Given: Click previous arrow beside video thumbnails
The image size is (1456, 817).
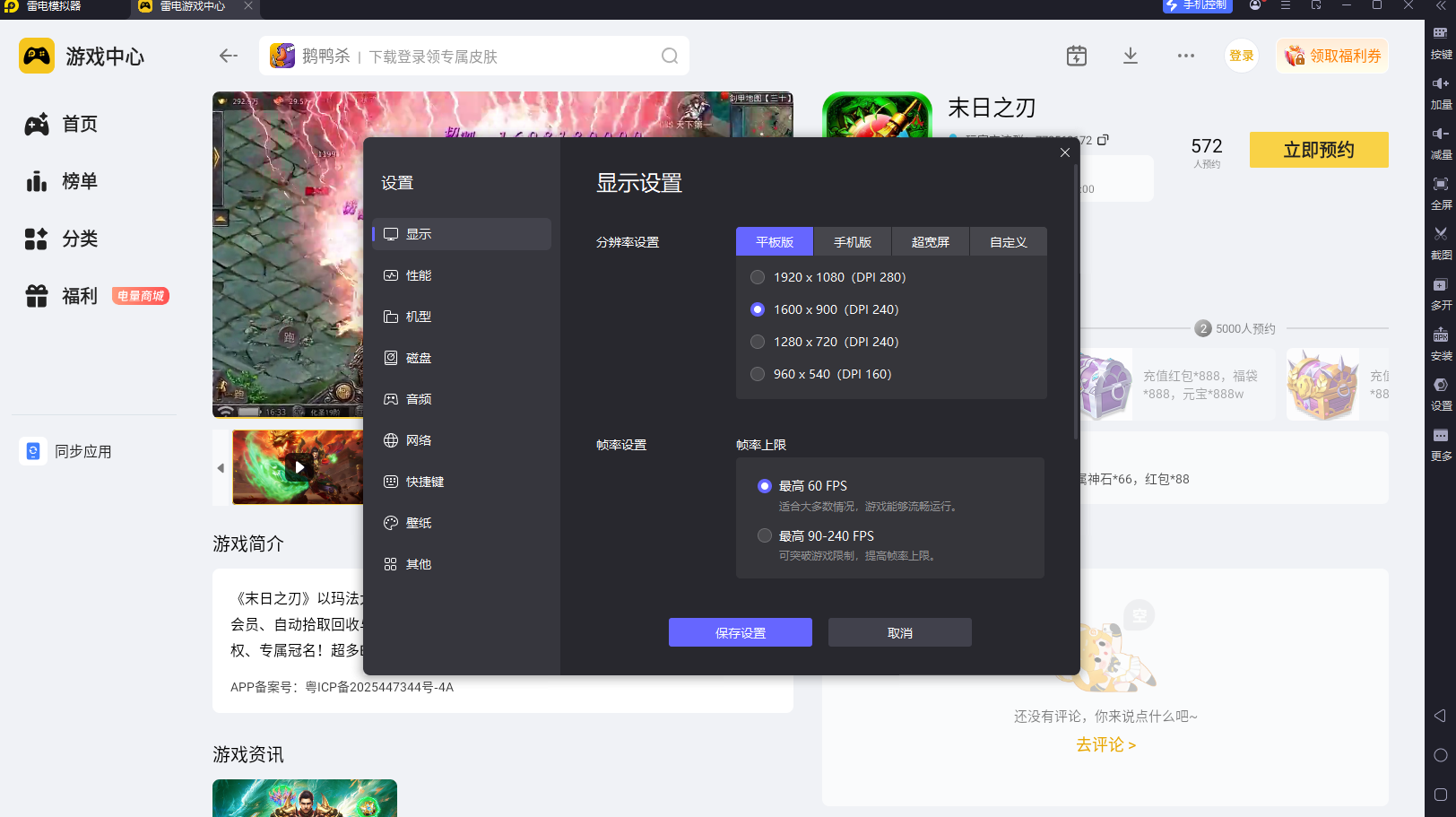Looking at the screenshot, I should 221,467.
